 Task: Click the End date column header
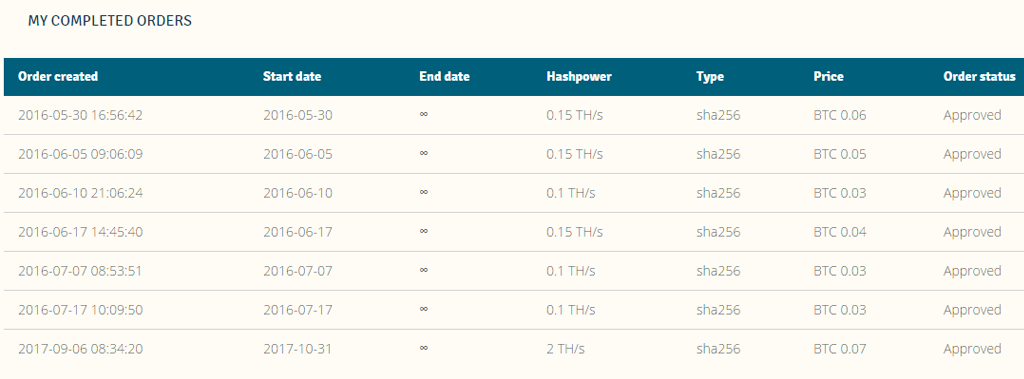point(444,76)
